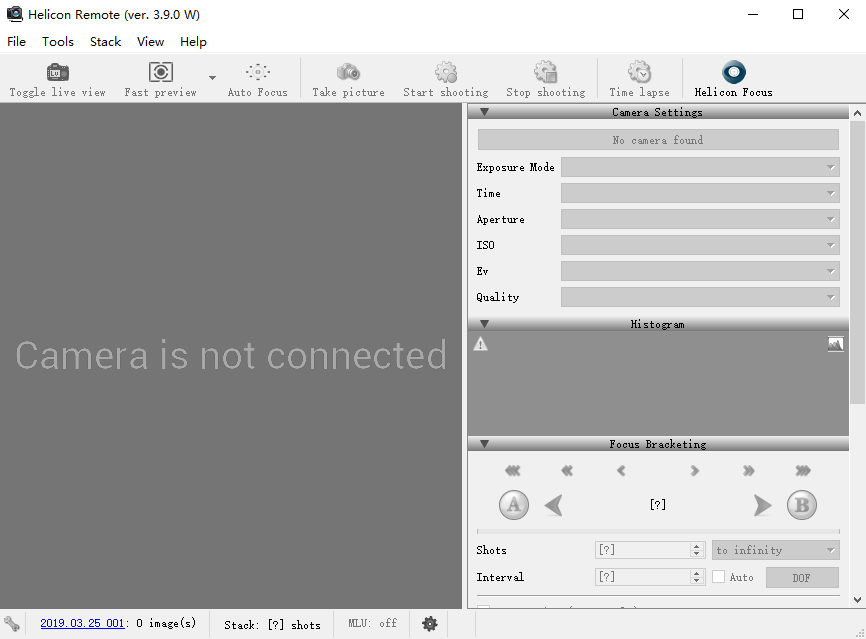Click the focus position slider bar

coord(658,531)
